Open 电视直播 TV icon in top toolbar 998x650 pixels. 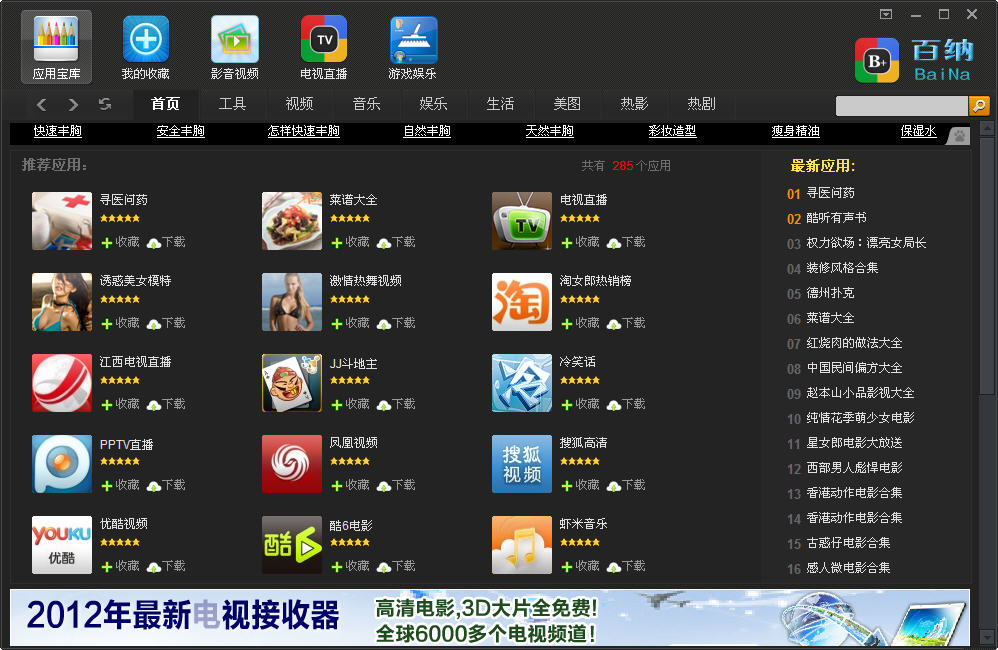coord(324,47)
